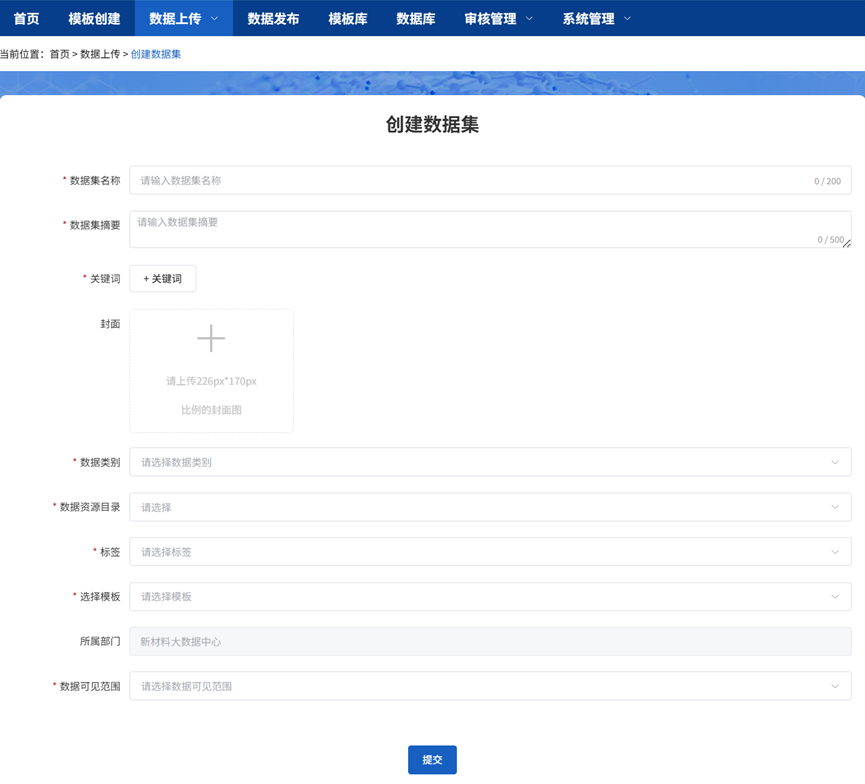Screen dimensions: 865x784
Task: Open the 数据发布 menu item
Action: [x=274, y=17]
